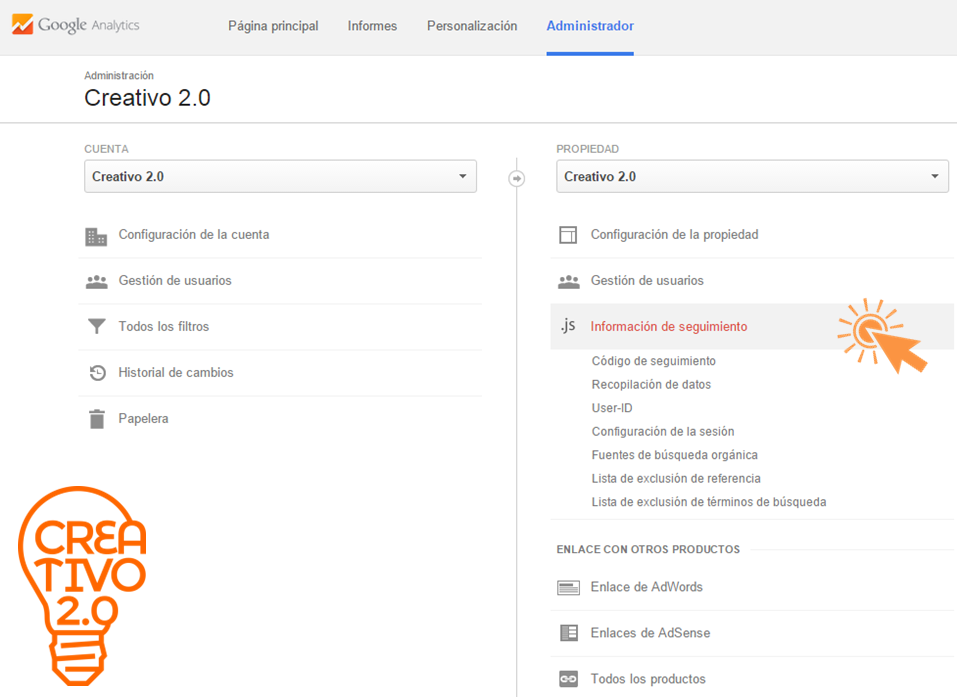The image size is (957, 697).
Task: Click the AdWords link icon
Action: [568, 587]
